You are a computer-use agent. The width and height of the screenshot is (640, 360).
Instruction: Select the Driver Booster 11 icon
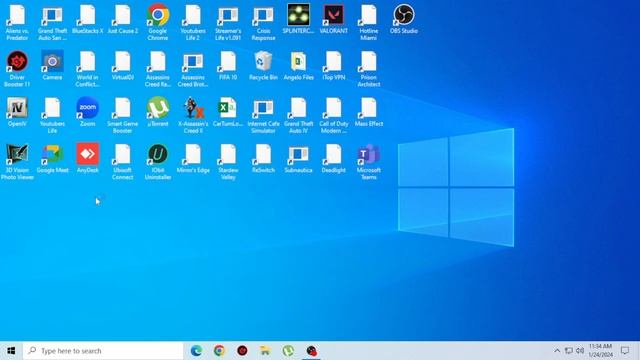pos(17,69)
